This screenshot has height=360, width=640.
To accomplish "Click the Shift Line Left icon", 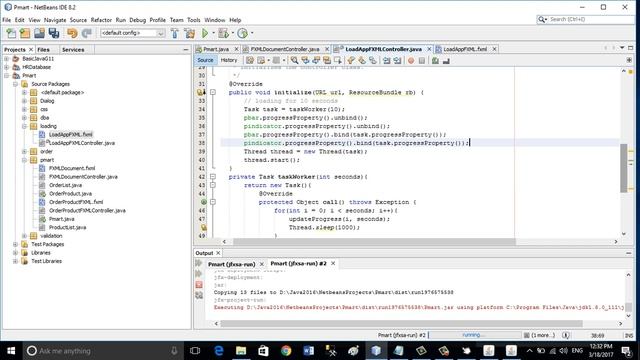I will click(387, 60).
